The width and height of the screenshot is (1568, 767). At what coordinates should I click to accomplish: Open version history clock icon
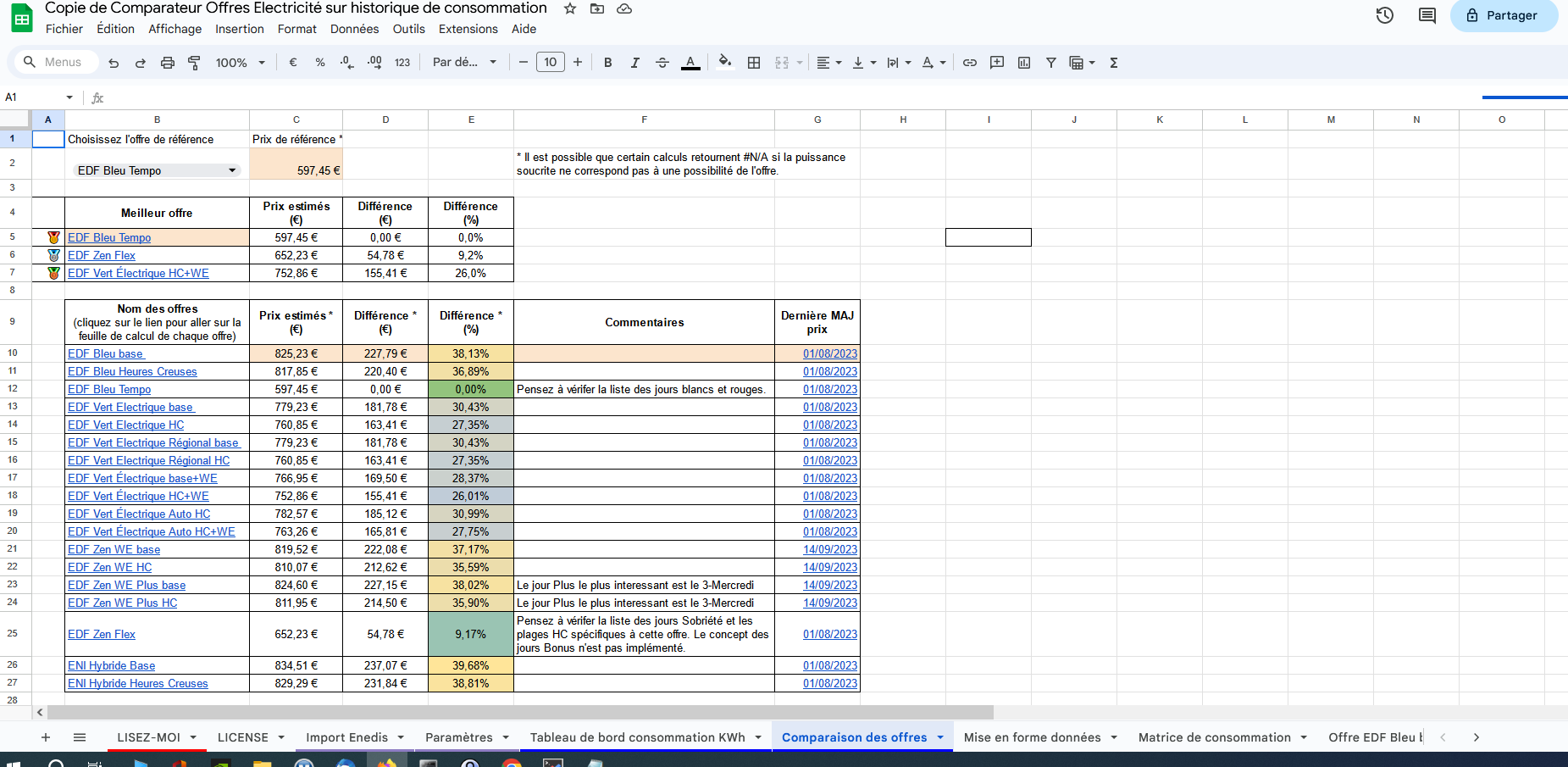[1385, 15]
